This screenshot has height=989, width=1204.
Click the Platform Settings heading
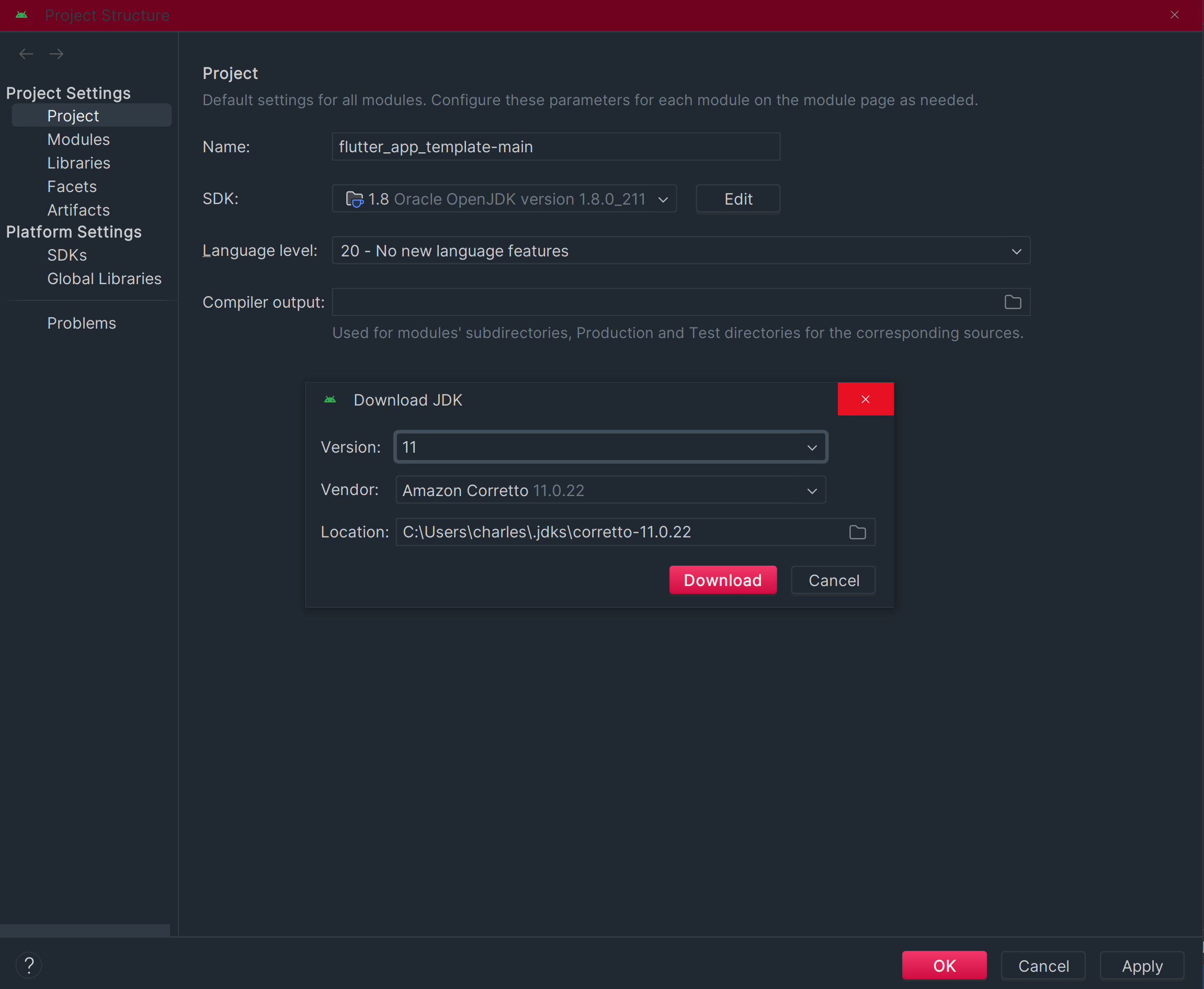74,232
